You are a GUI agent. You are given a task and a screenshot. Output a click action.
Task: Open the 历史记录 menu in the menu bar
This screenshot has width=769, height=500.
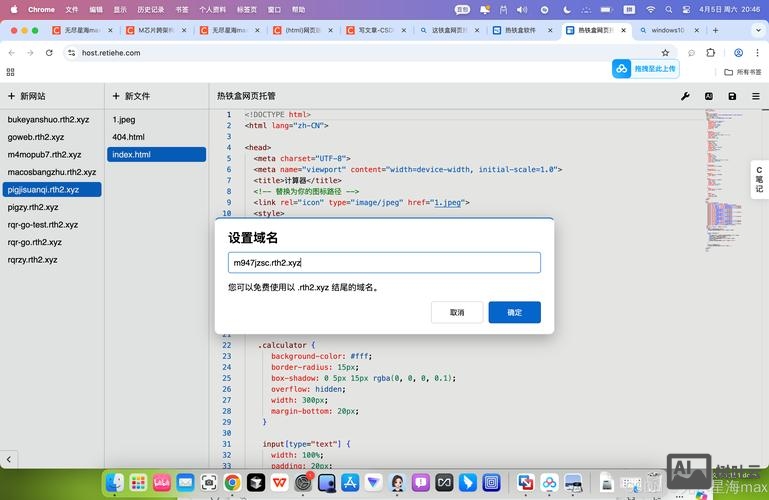(150, 9)
